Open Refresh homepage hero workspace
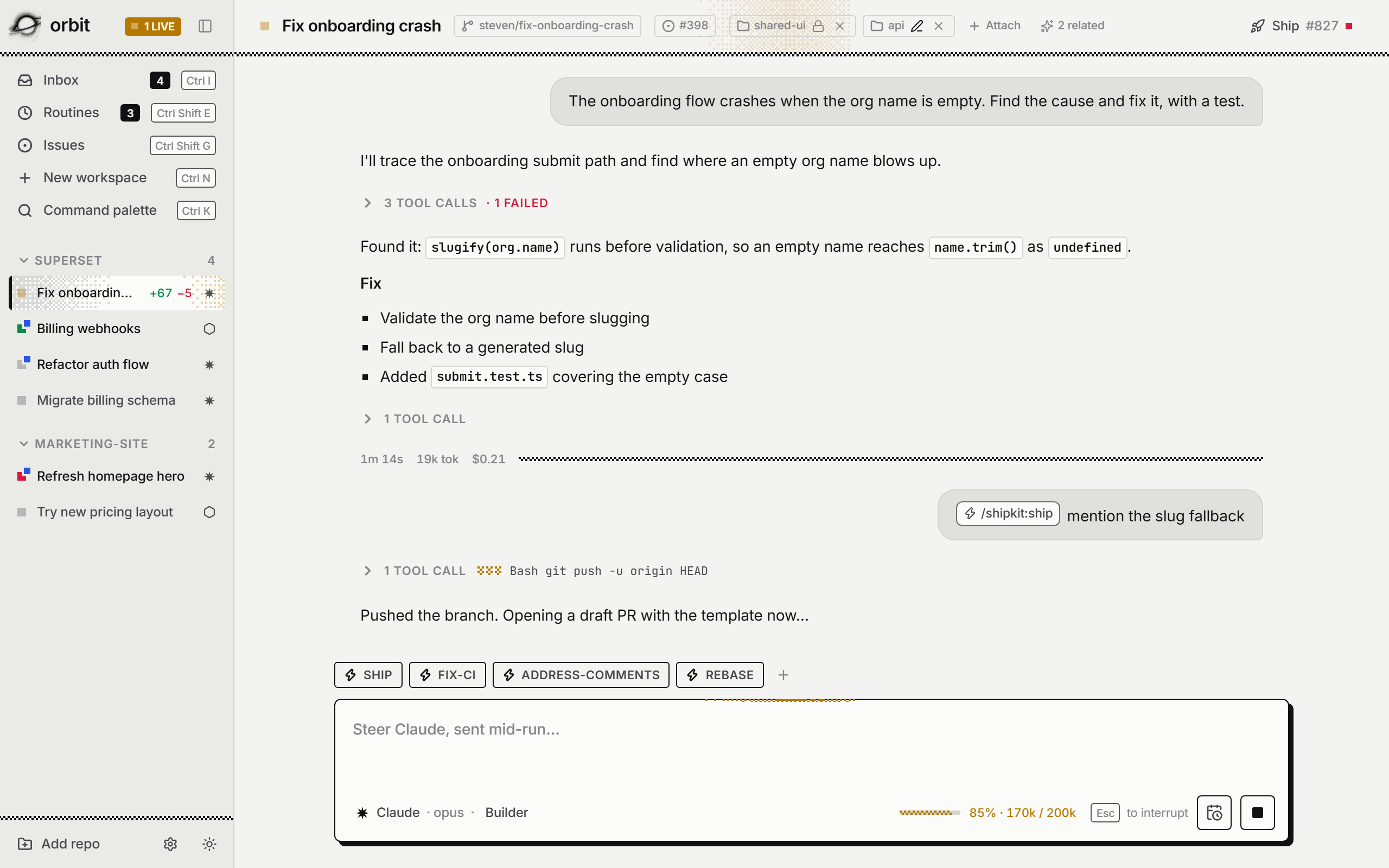Screen dimensions: 1389x868 coord(117,476)
